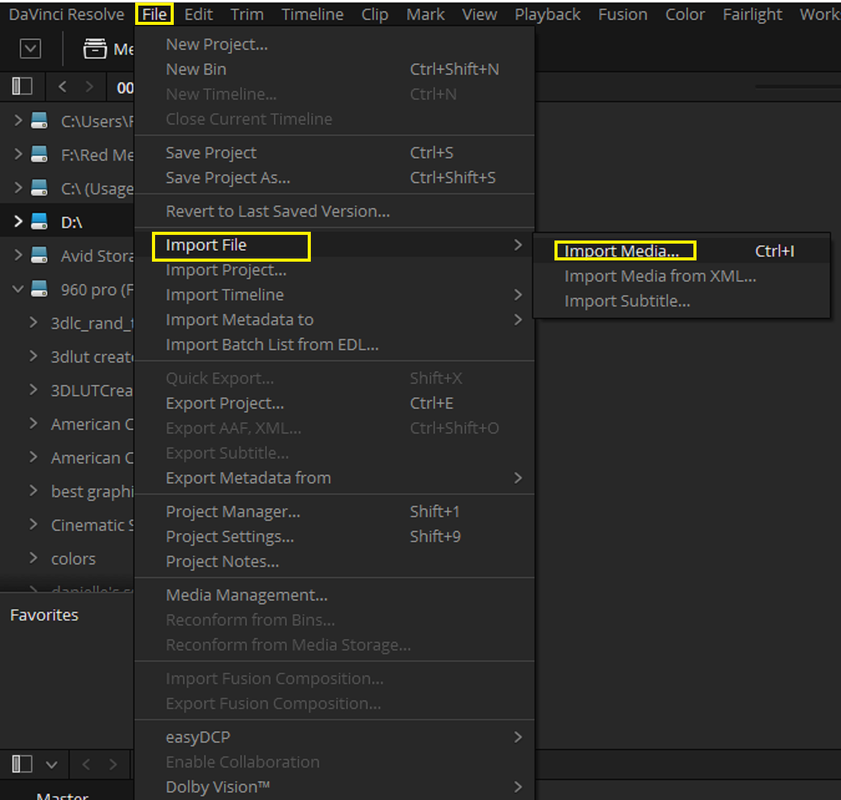Open the easyDCP submenu
This screenshot has height=800, width=841.
(x=335, y=737)
